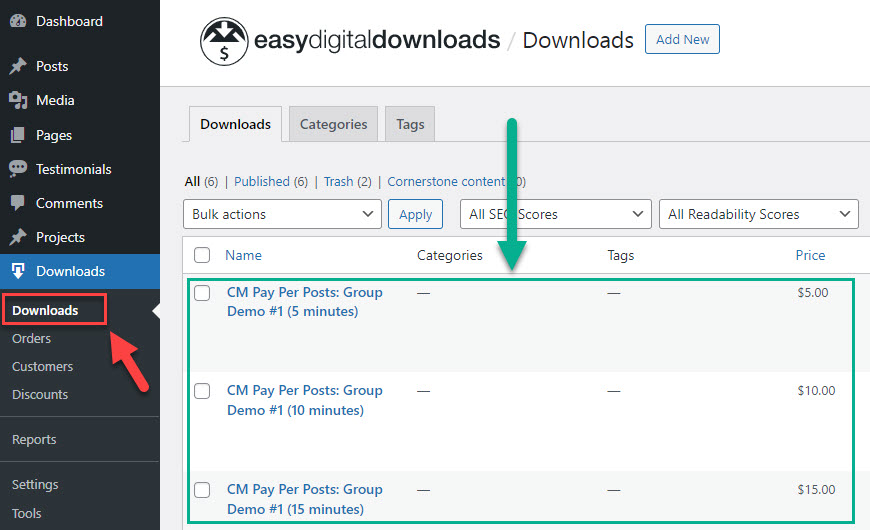The width and height of the screenshot is (870, 530).
Task: Select the Downloads submenu item
Action: 45,310
